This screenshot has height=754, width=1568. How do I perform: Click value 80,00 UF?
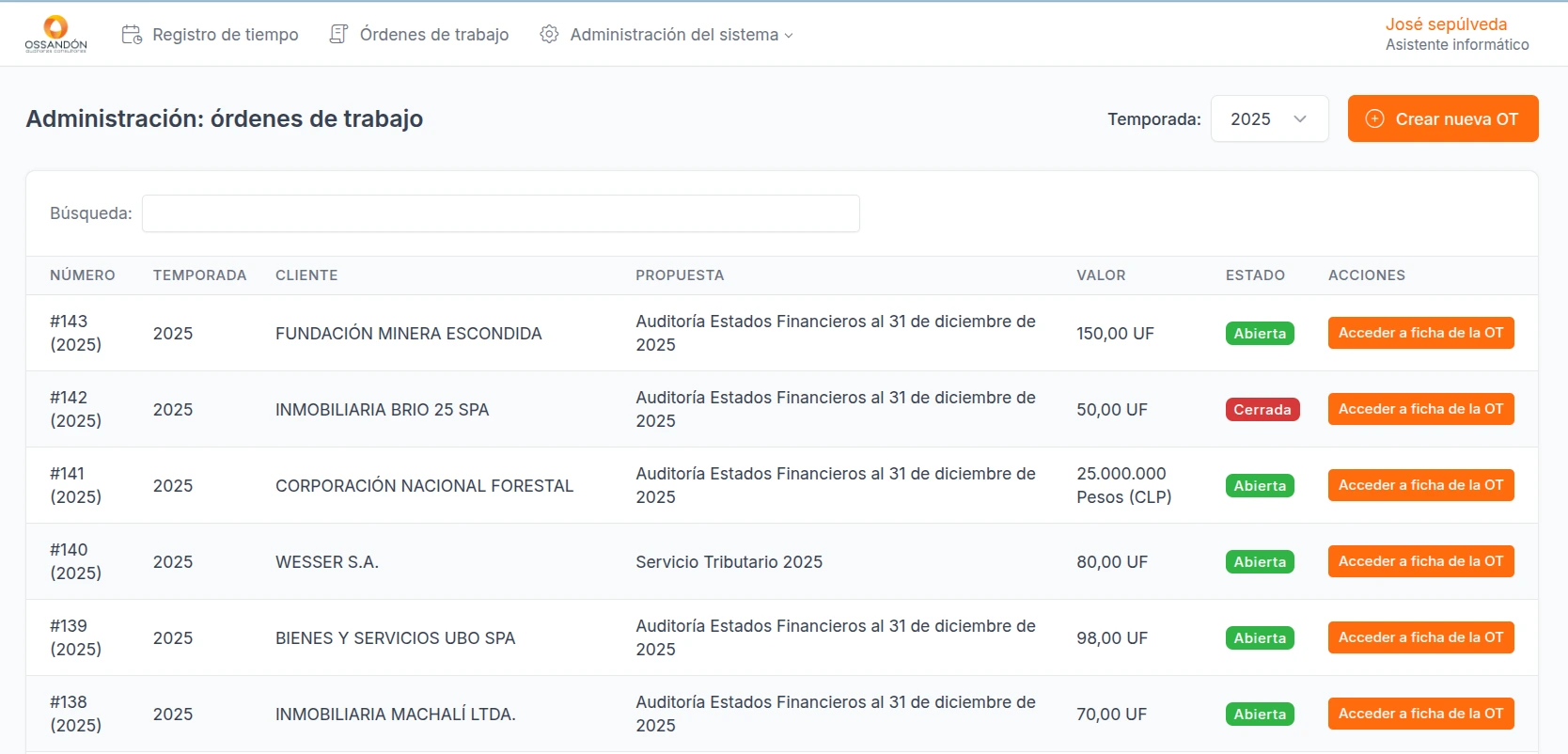(x=1112, y=562)
